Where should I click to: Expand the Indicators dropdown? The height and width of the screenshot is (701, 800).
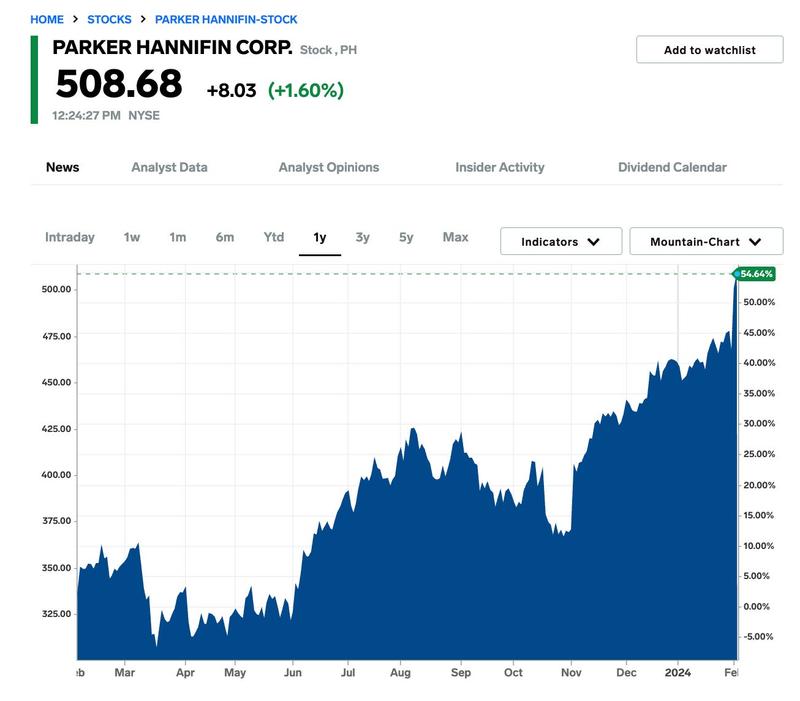561,241
